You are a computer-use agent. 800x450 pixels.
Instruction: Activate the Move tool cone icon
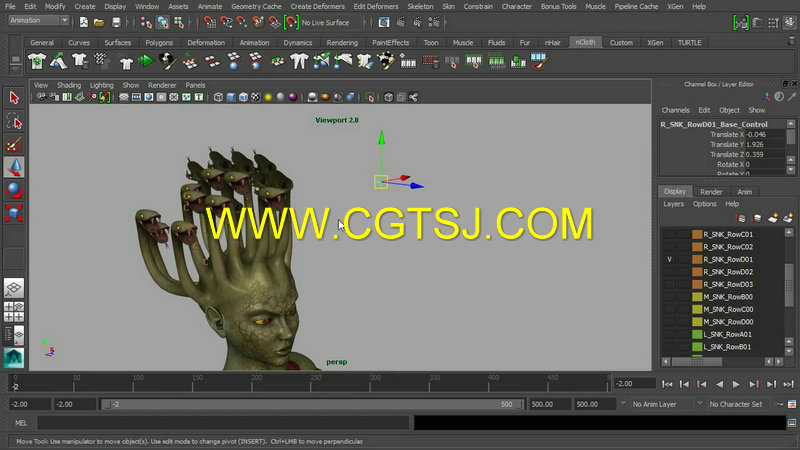pyautogui.click(x=14, y=167)
